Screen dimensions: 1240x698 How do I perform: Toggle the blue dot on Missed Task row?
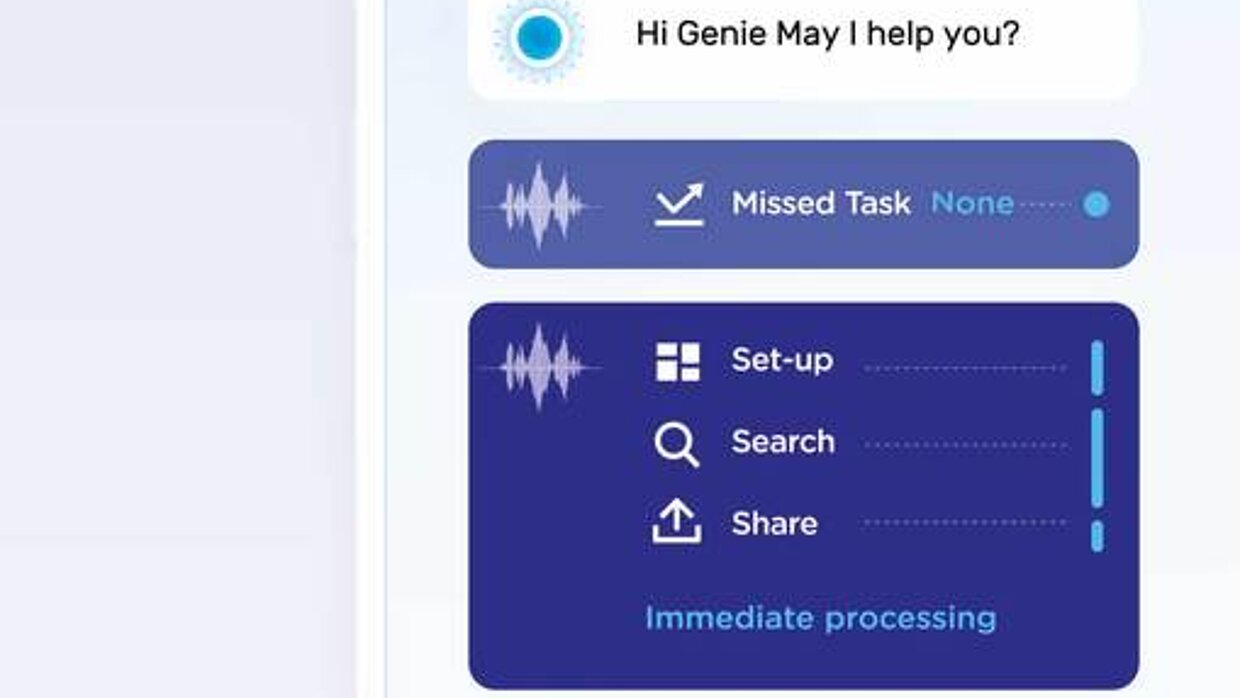(1096, 205)
